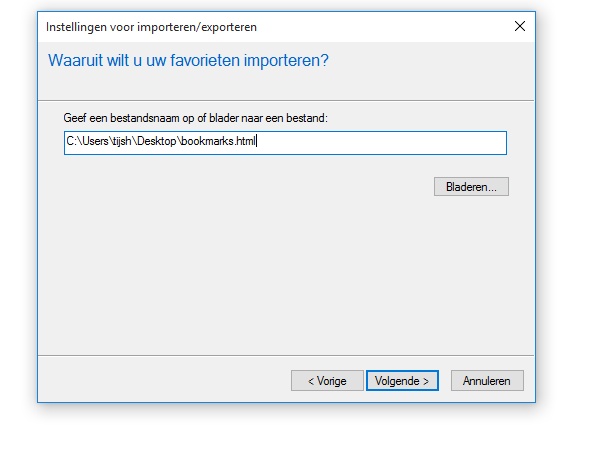The height and width of the screenshot is (449, 592).
Task: Go back with the Vorige button
Action: pyautogui.click(x=327, y=381)
